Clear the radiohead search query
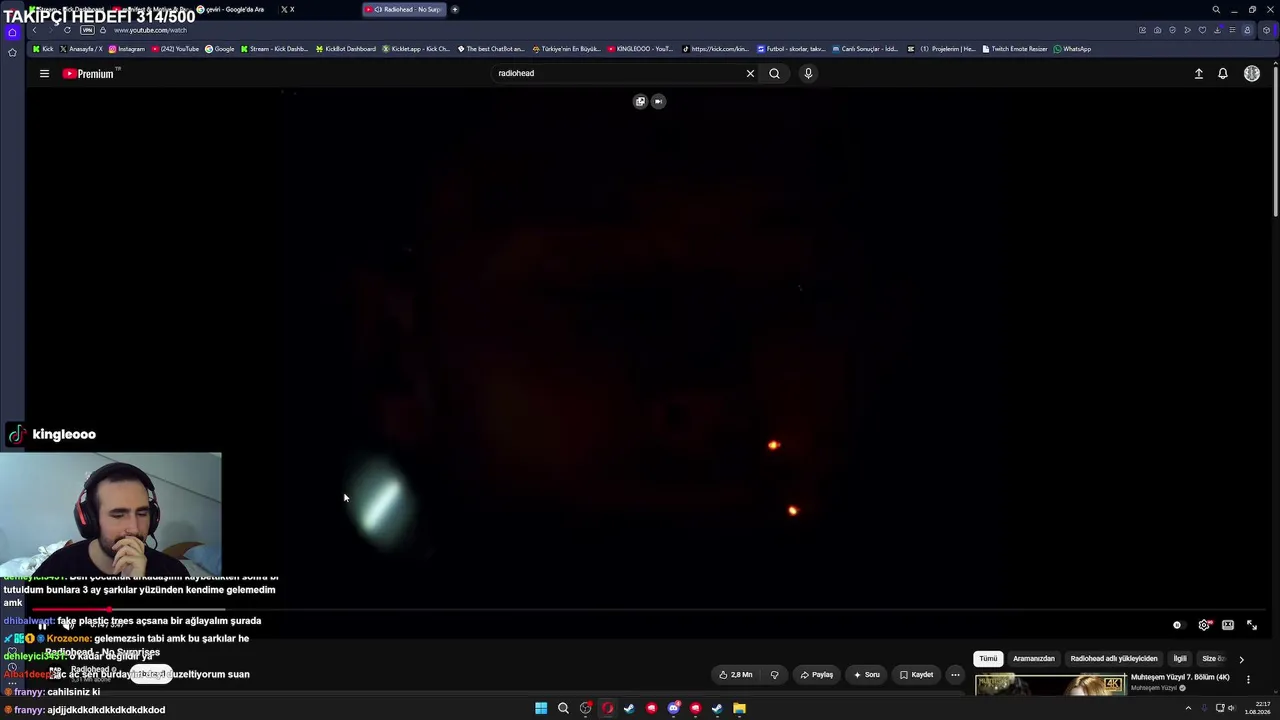 [x=750, y=73]
